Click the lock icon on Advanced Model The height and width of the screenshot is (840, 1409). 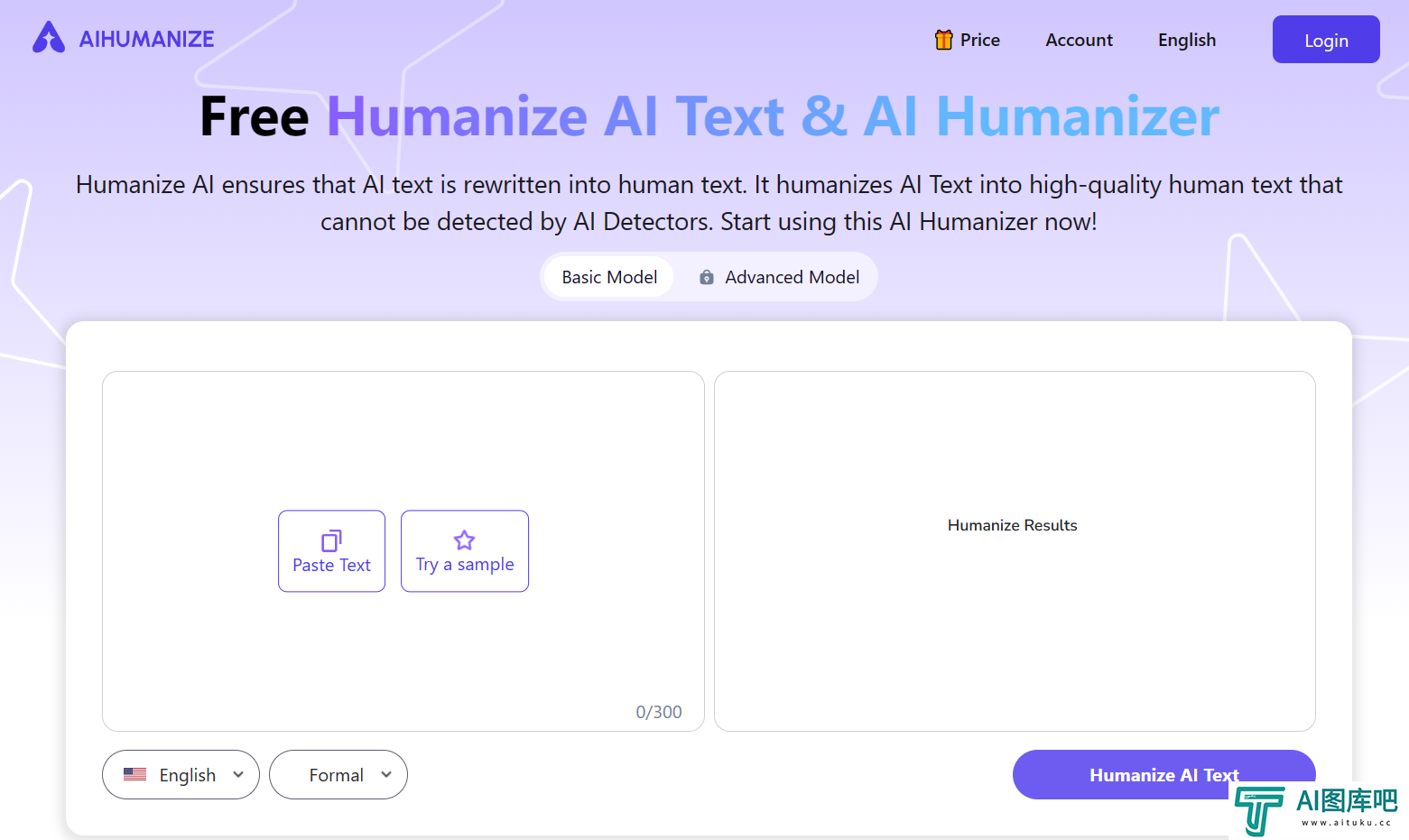tap(707, 277)
